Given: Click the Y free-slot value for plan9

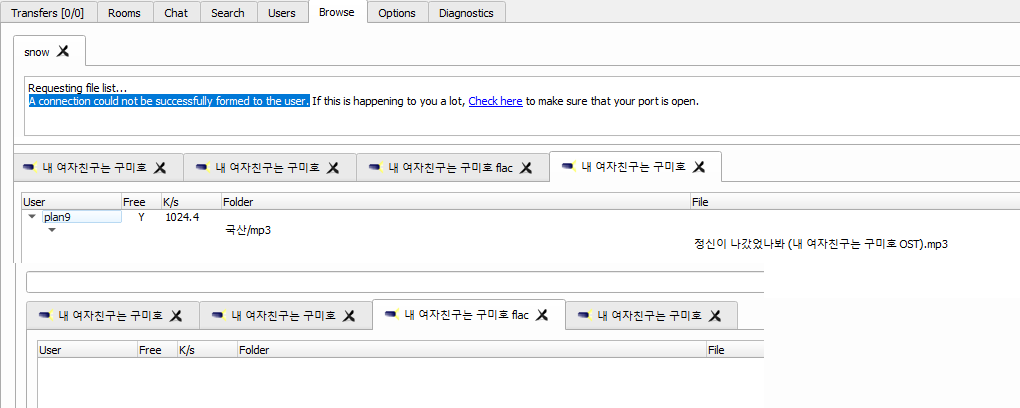Looking at the screenshot, I should (141, 217).
